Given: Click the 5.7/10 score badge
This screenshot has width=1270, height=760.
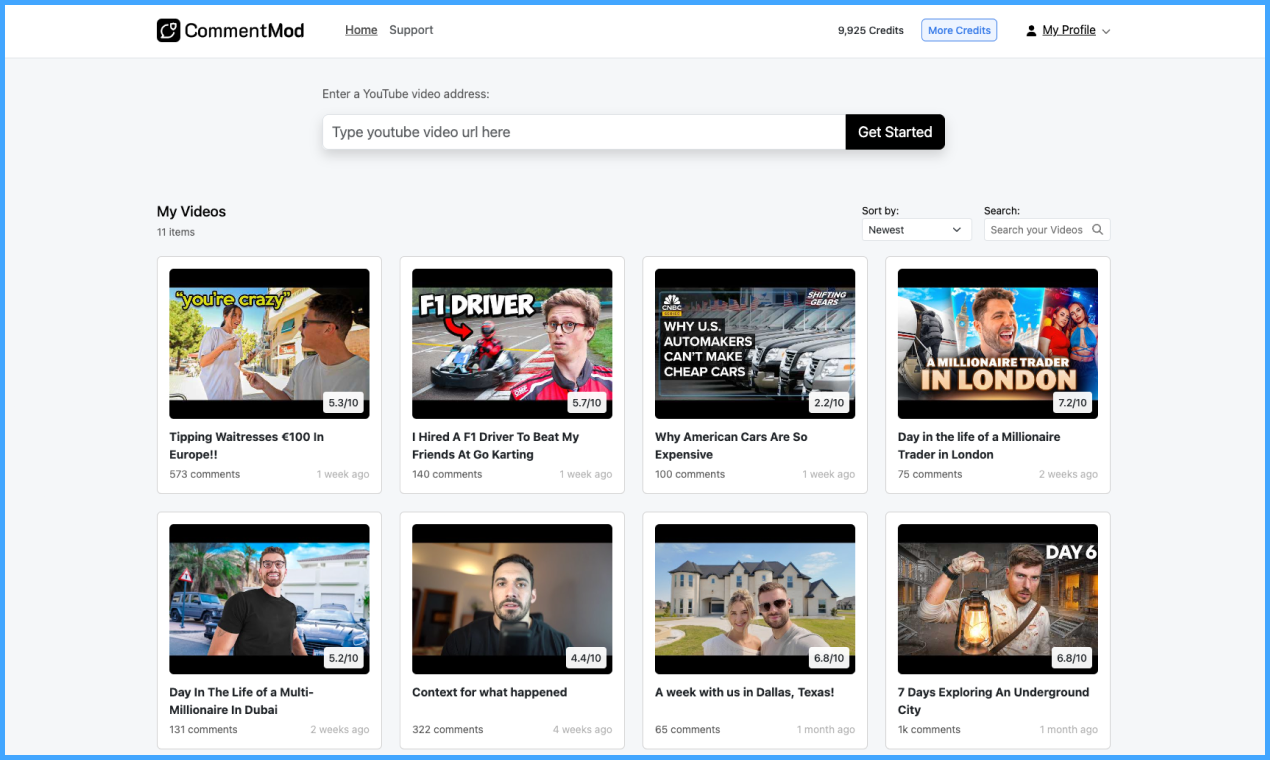Looking at the screenshot, I should pyautogui.click(x=586, y=403).
